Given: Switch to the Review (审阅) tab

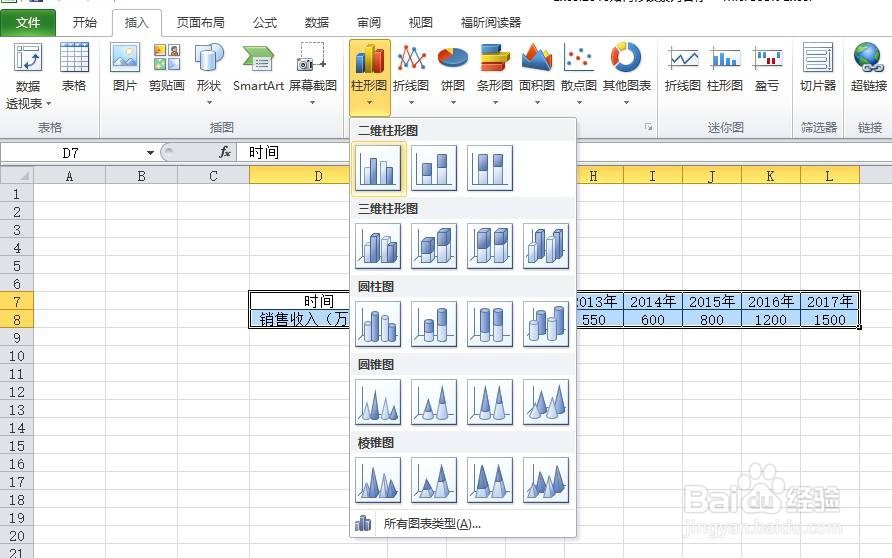Looking at the screenshot, I should (x=369, y=23).
